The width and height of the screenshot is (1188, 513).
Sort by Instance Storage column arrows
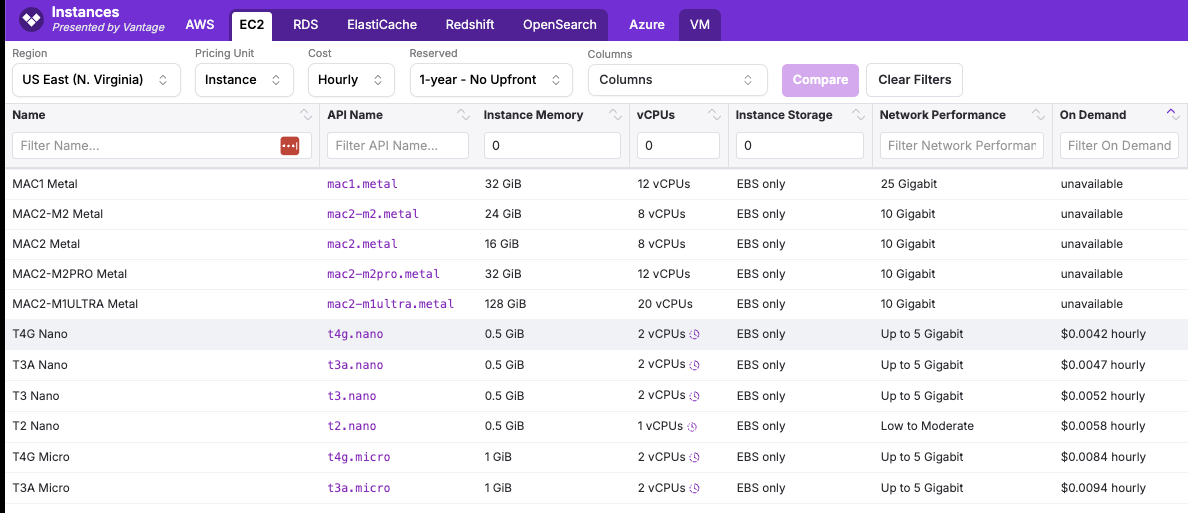(x=858, y=115)
